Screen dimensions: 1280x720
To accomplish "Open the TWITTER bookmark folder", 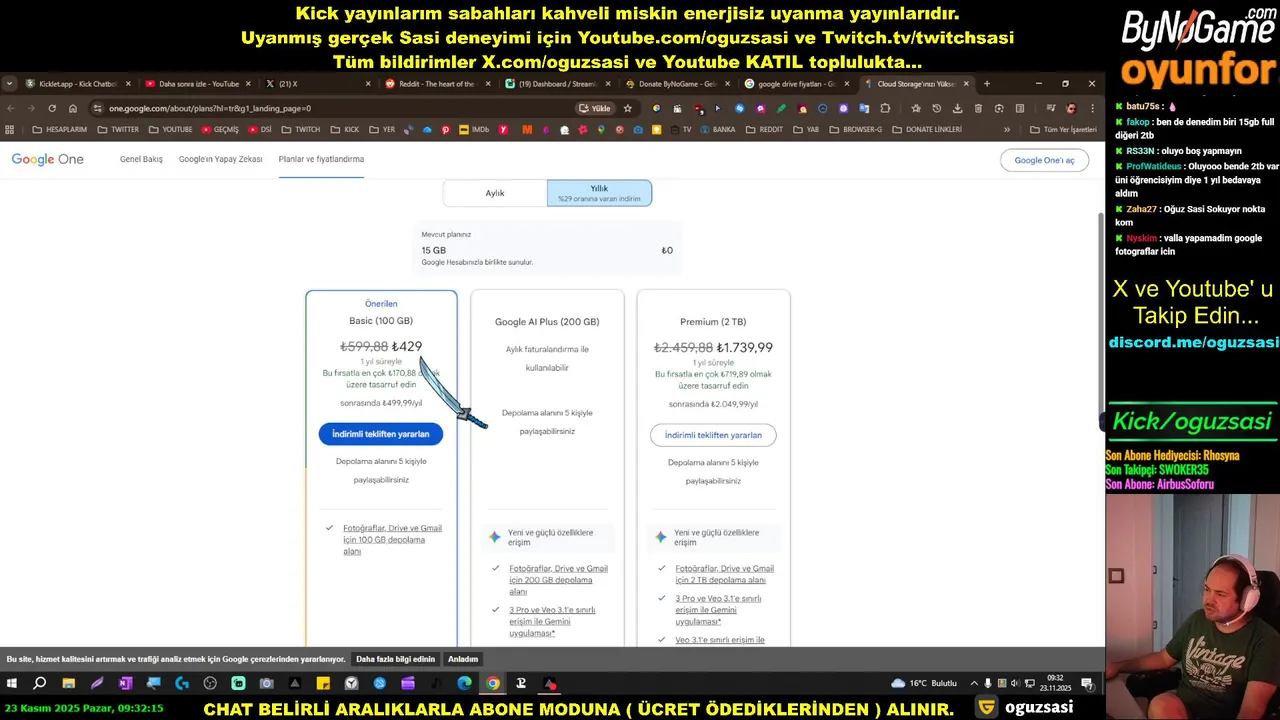I will coord(118,129).
